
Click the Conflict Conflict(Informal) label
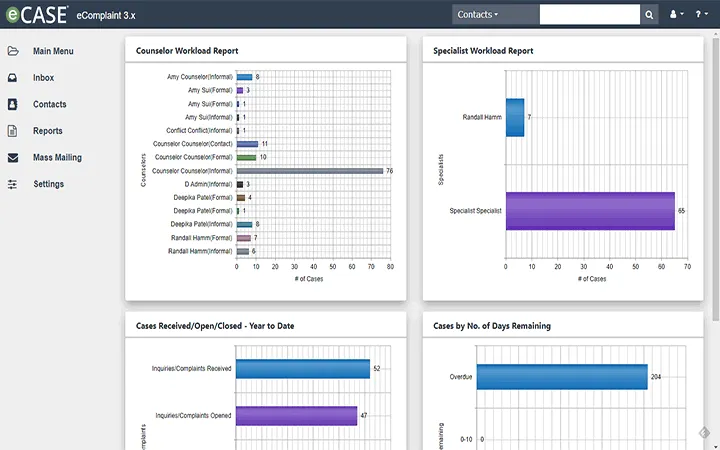point(199,130)
